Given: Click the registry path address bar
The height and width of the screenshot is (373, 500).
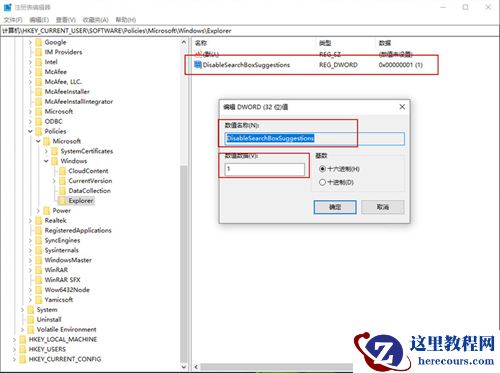Looking at the screenshot, I should [x=250, y=31].
